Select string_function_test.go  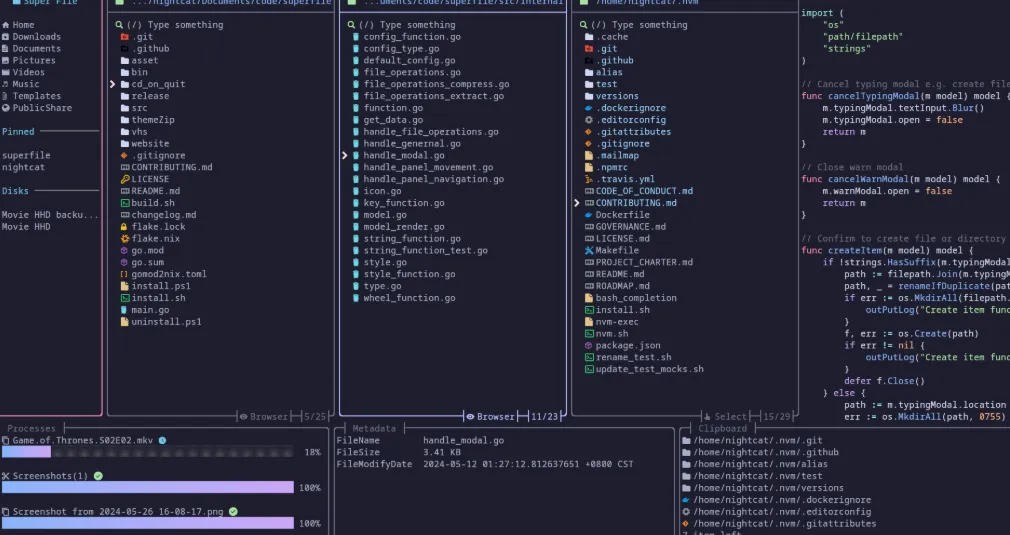(x=425, y=250)
